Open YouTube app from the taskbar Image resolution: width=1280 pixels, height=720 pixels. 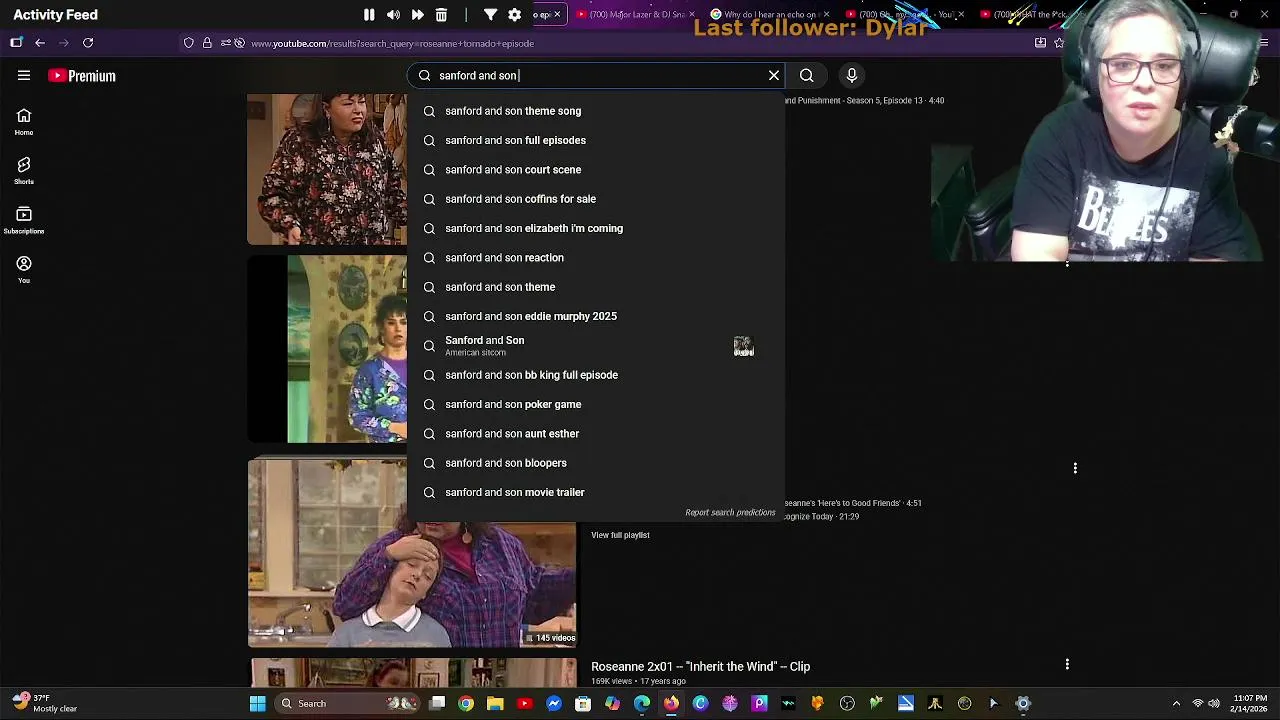[x=524, y=703]
